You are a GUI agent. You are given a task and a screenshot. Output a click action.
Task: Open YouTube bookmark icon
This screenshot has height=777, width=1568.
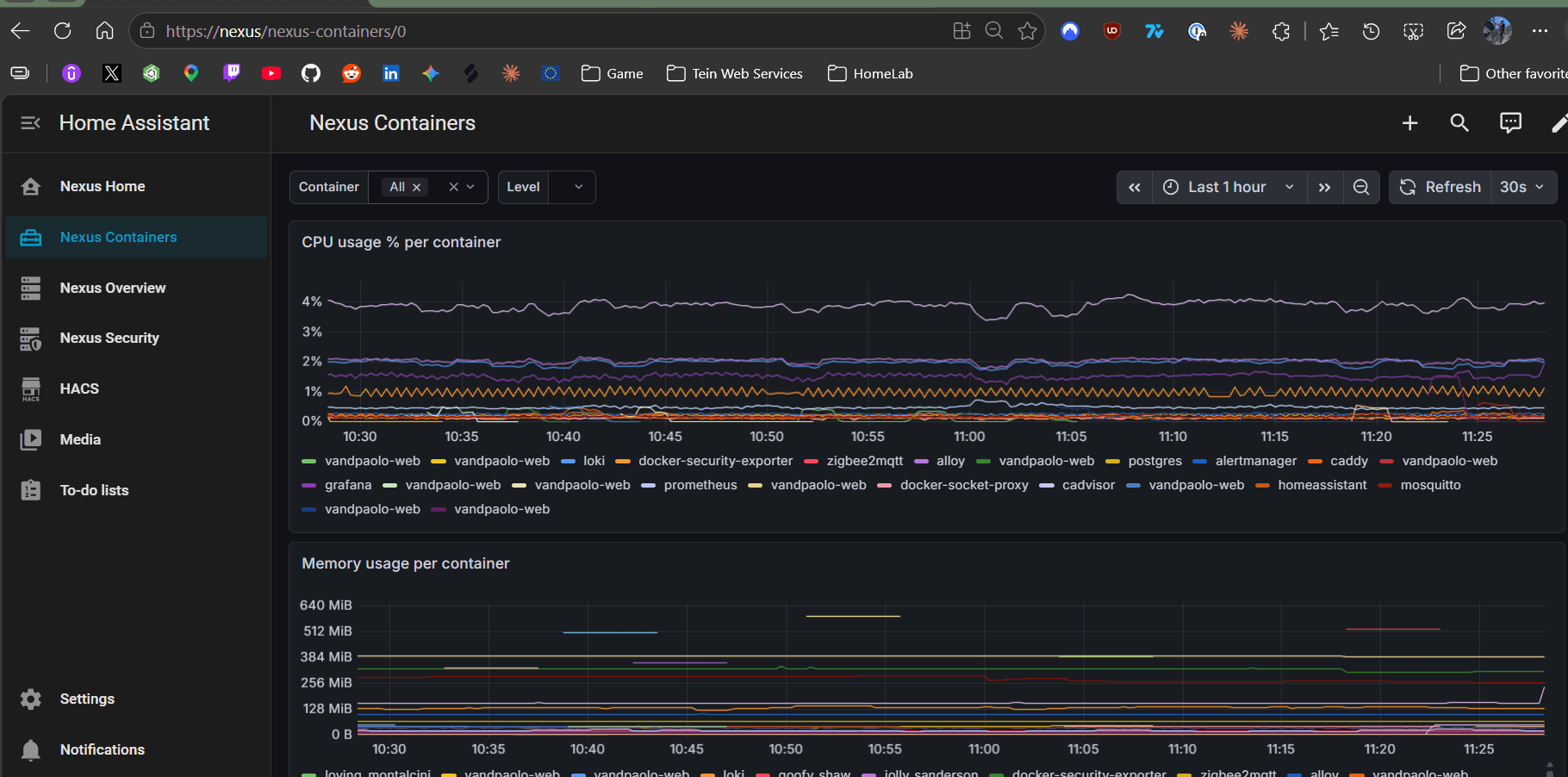coord(271,73)
